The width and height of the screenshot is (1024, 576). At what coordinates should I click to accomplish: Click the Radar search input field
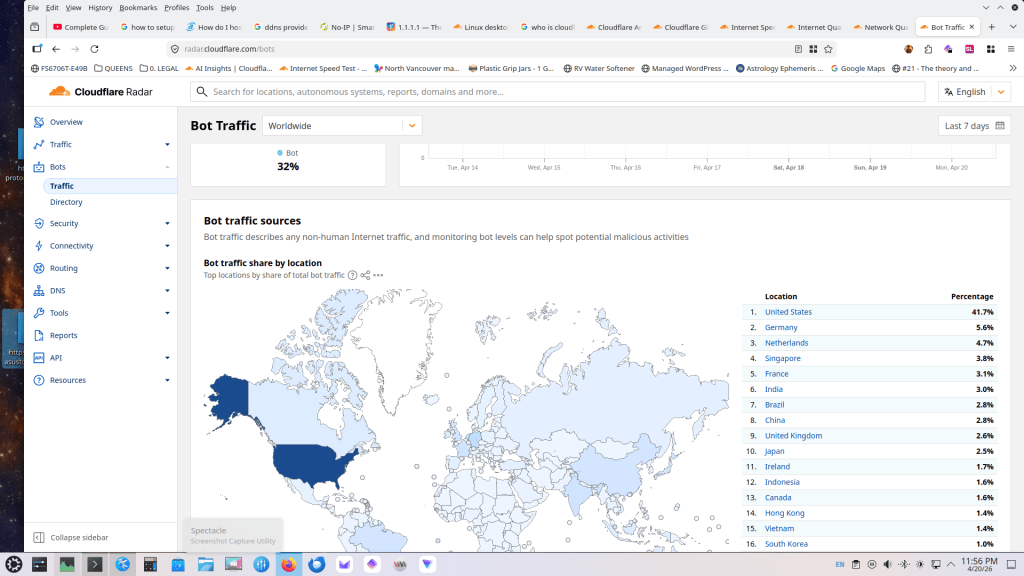tap(560, 92)
